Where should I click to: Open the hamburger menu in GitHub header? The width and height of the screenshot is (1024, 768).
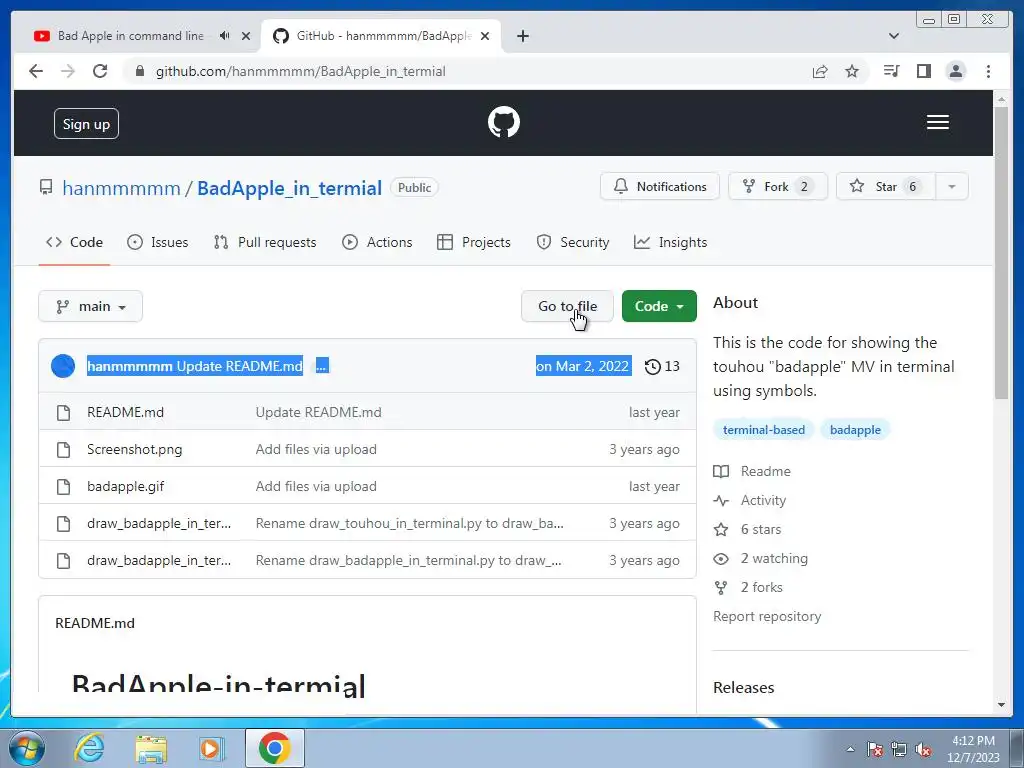(x=937, y=122)
